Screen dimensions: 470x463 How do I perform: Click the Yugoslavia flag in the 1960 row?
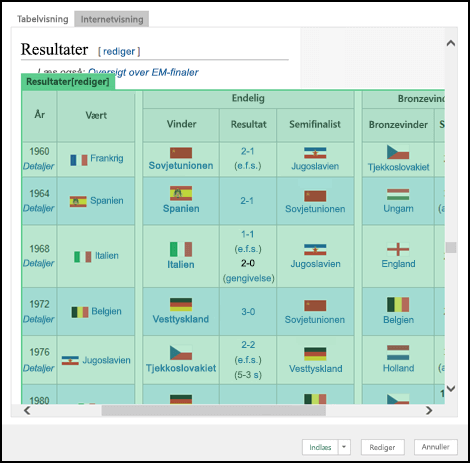pos(315,153)
